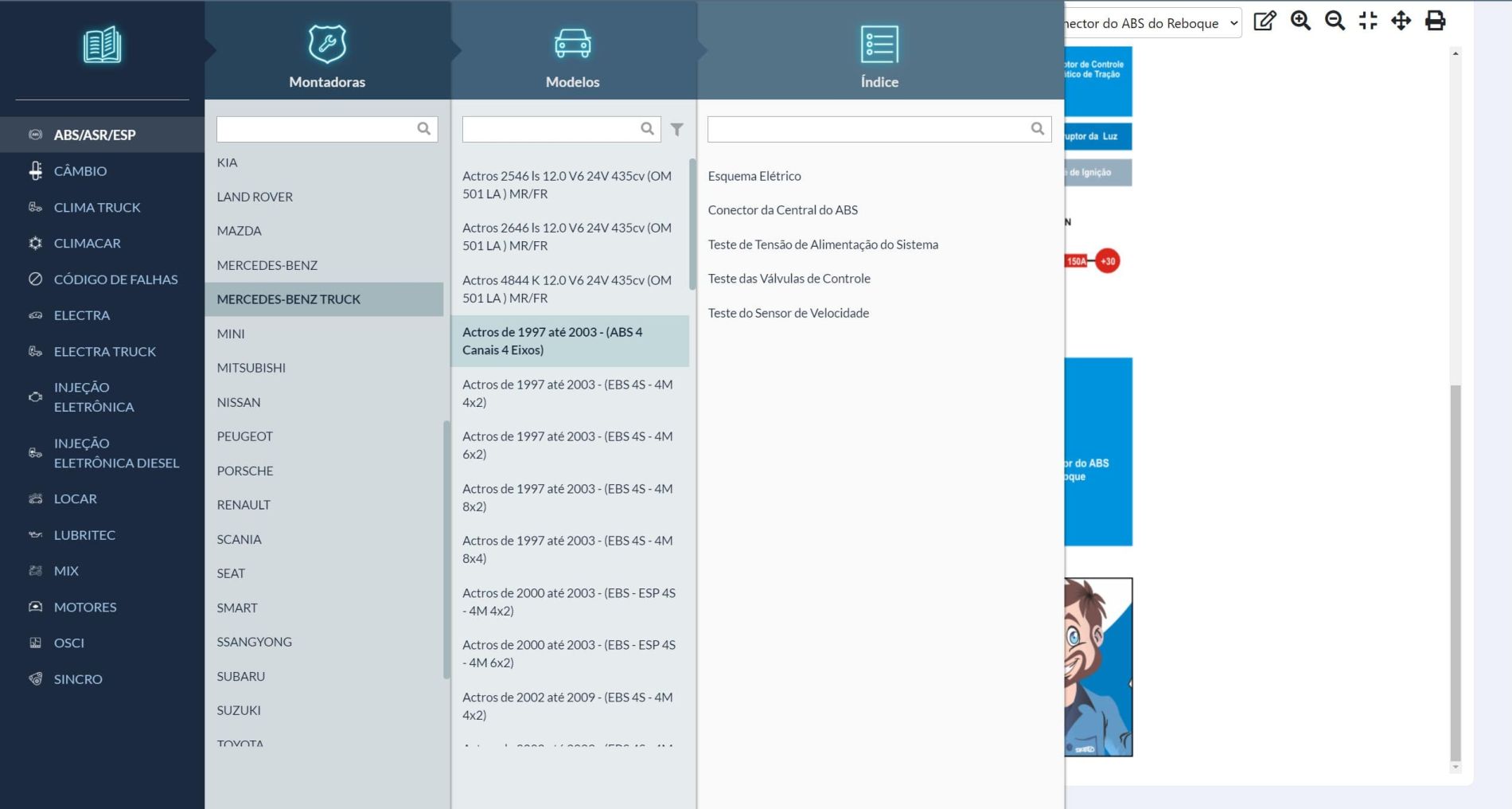
Task: Zoom out of the diagram
Action: (1335, 21)
